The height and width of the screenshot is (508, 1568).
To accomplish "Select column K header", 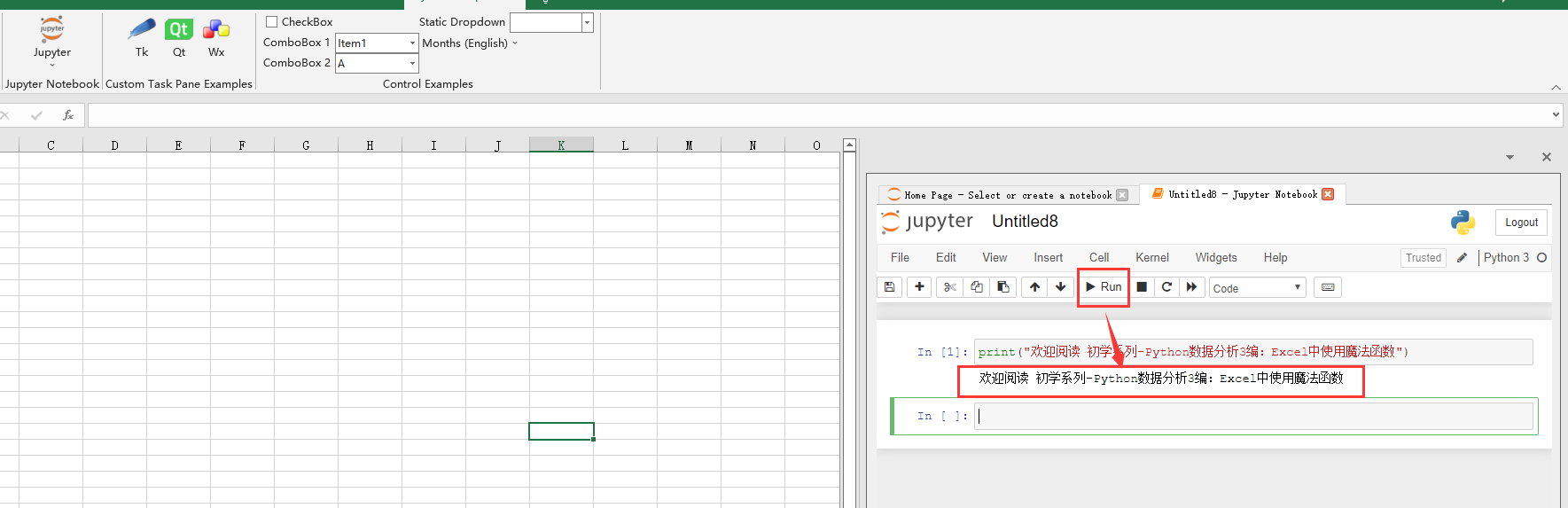I will [x=561, y=145].
